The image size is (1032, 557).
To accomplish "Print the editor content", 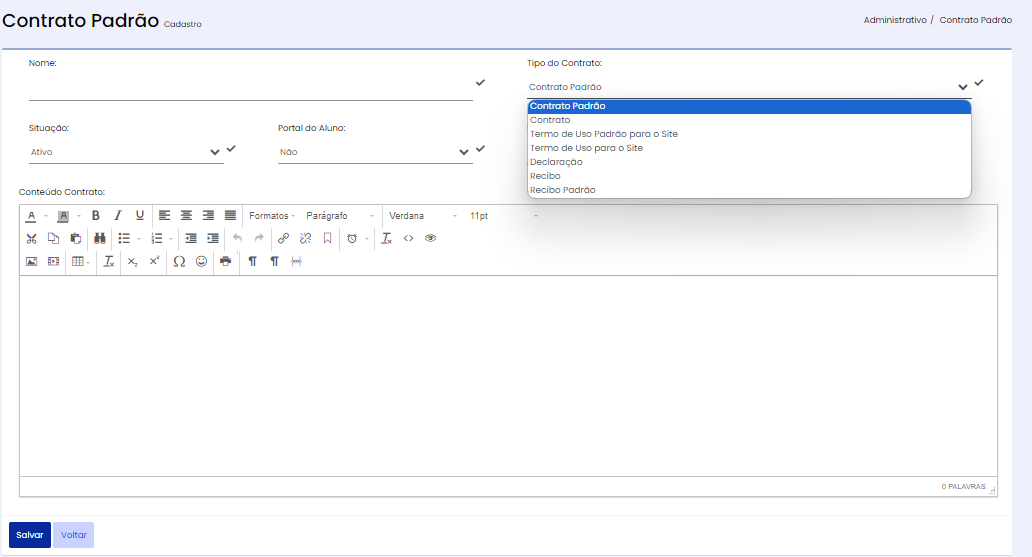I will point(226,261).
